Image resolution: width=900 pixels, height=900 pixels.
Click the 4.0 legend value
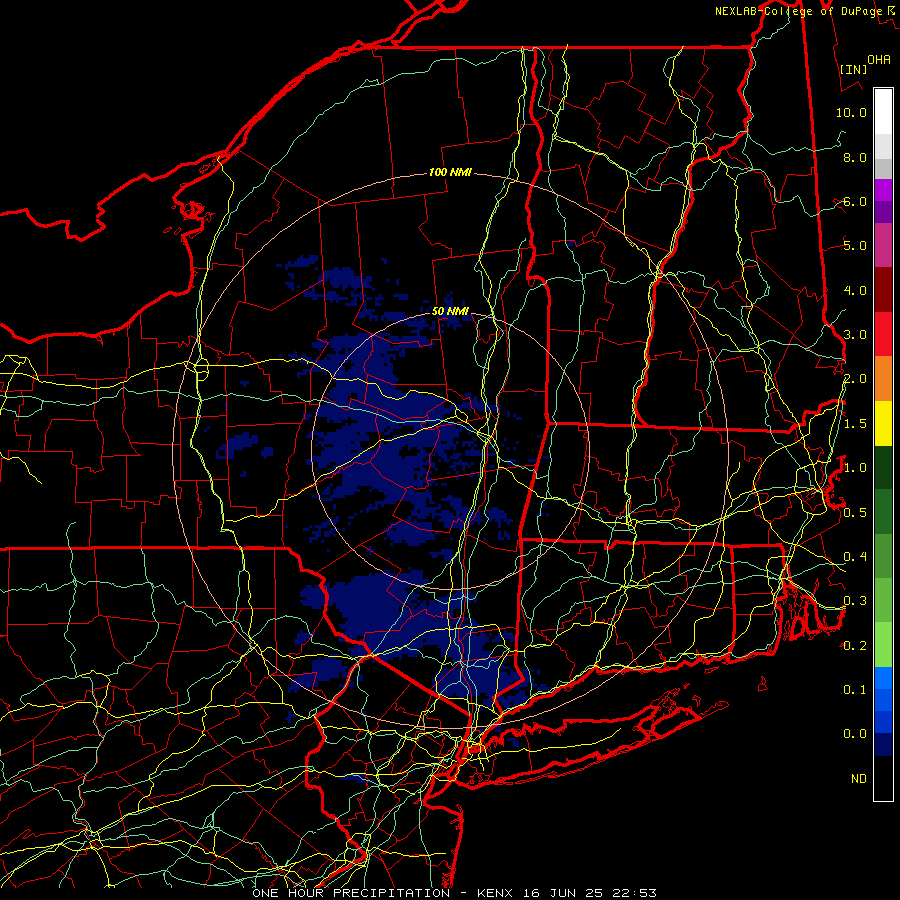pyautogui.click(x=855, y=290)
